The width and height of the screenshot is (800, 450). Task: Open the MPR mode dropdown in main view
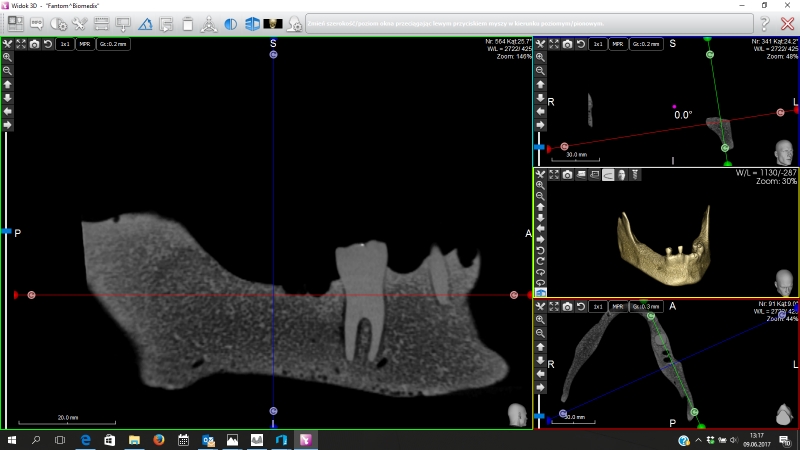pyautogui.click(x=85, y=44)
